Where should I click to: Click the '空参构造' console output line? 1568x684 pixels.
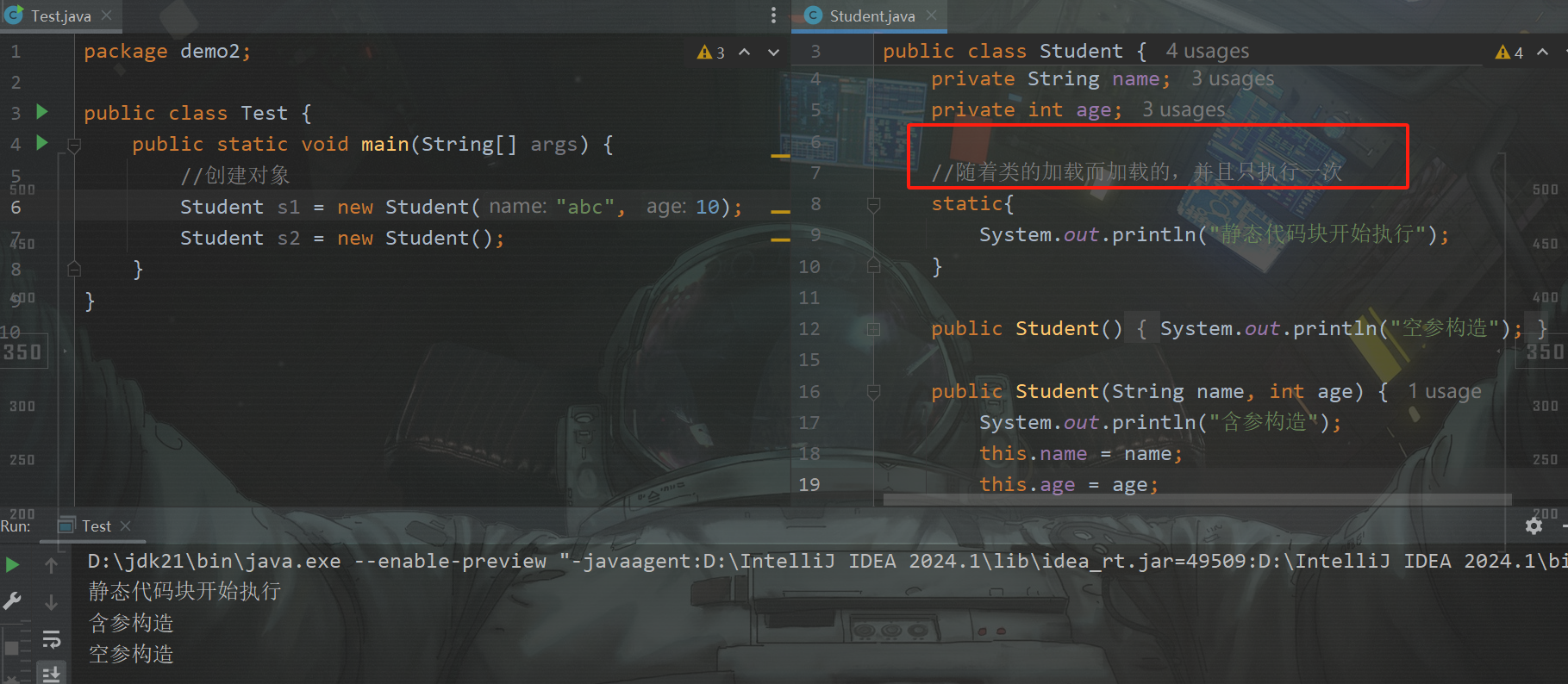pyautogui.click(x=131, y=654)
